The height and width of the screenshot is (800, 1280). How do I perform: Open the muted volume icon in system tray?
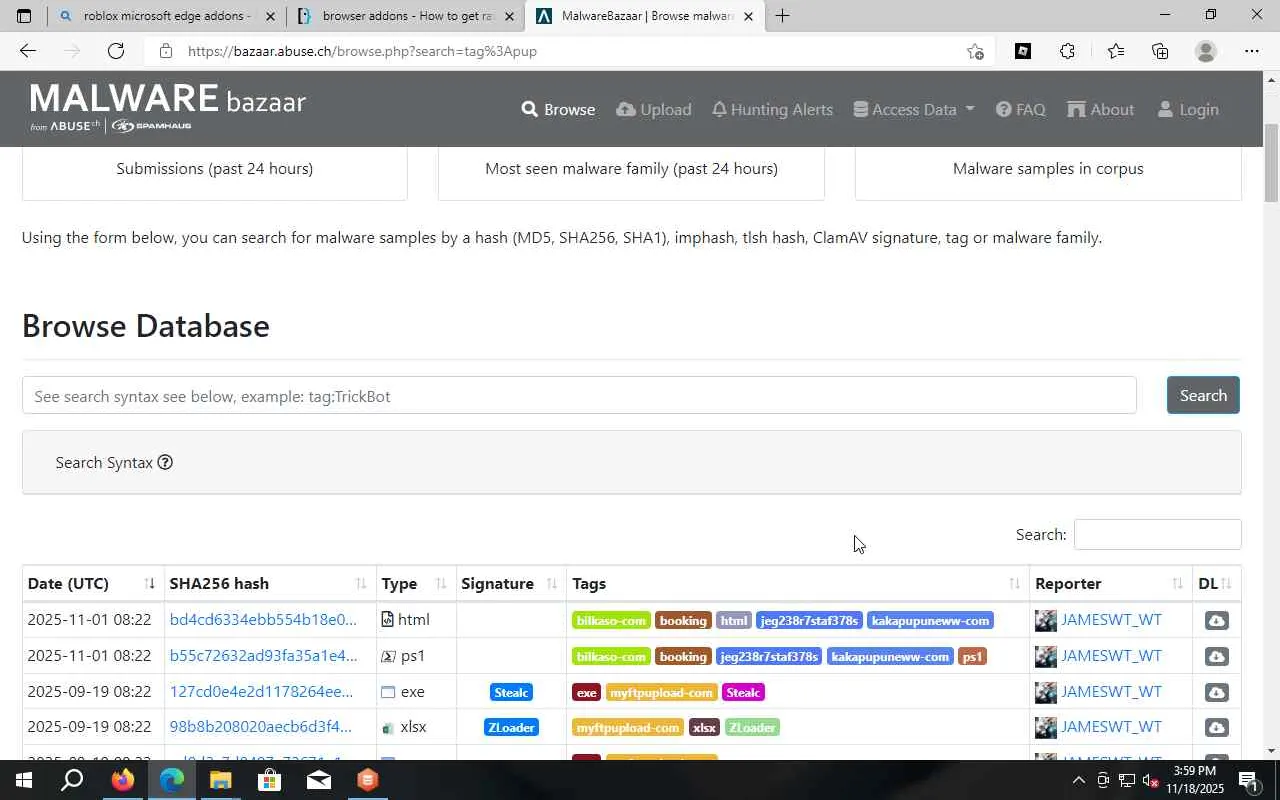[1150, 780]
